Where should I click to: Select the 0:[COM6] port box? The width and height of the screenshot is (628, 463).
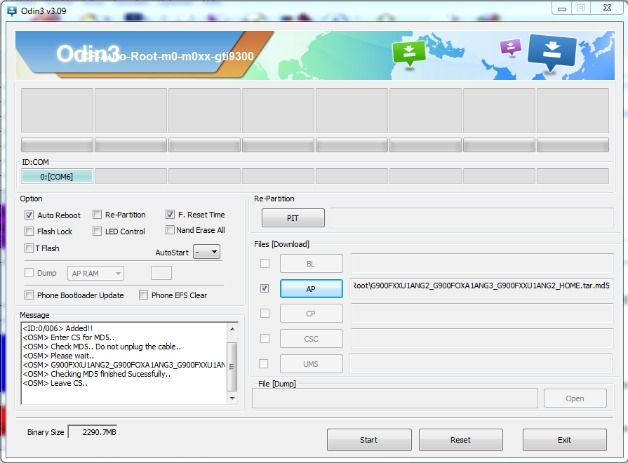coord(56,177)
